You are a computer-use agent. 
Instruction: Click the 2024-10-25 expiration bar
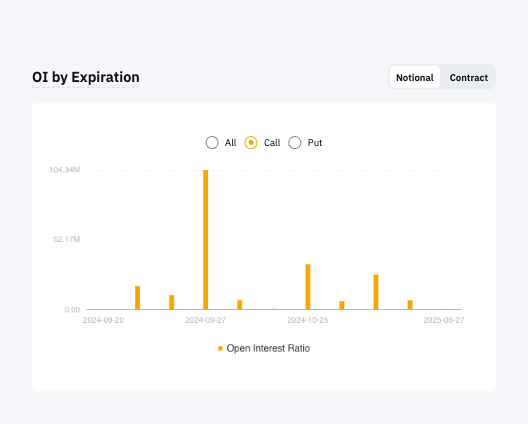click(308, 287)
